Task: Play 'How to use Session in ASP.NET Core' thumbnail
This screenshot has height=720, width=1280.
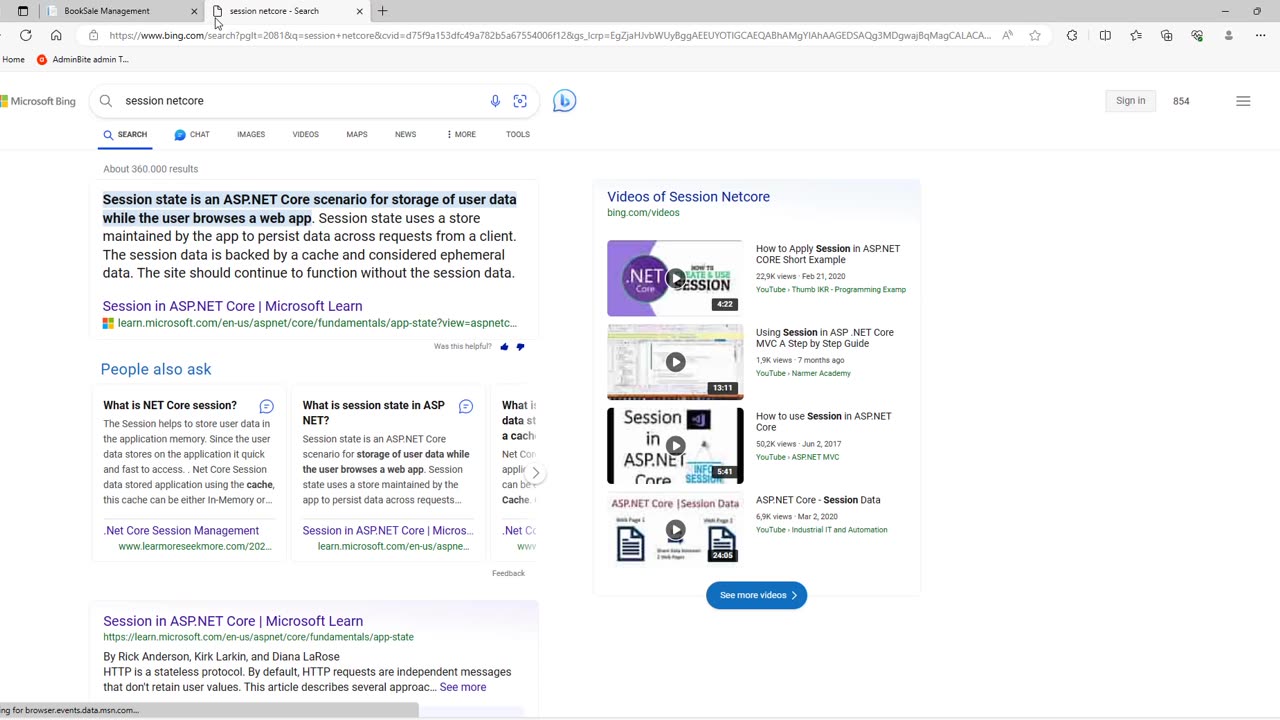Action: click(x=675, y=446)
